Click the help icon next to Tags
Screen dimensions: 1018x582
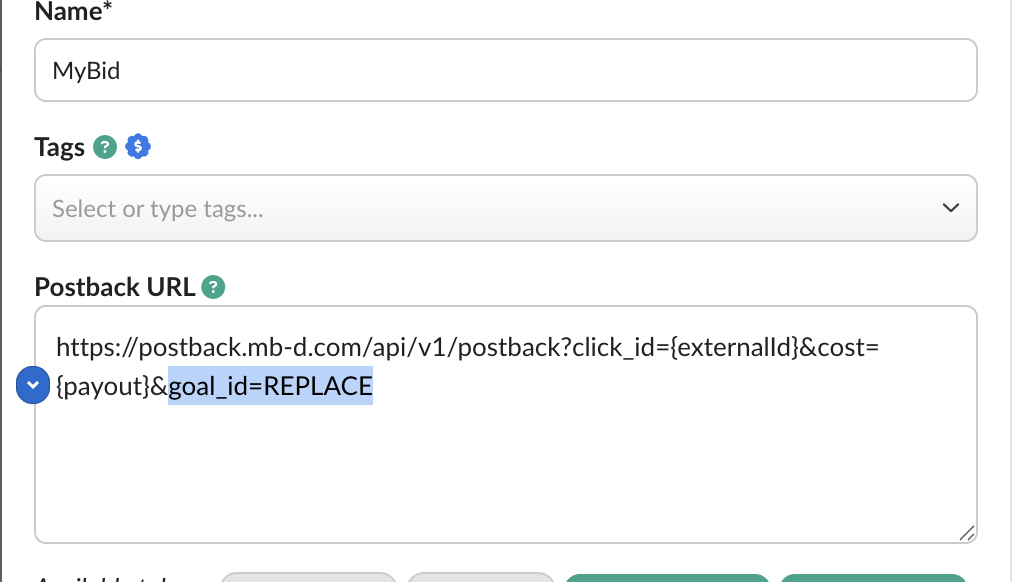pyautogui.click(x=105, y=148)
